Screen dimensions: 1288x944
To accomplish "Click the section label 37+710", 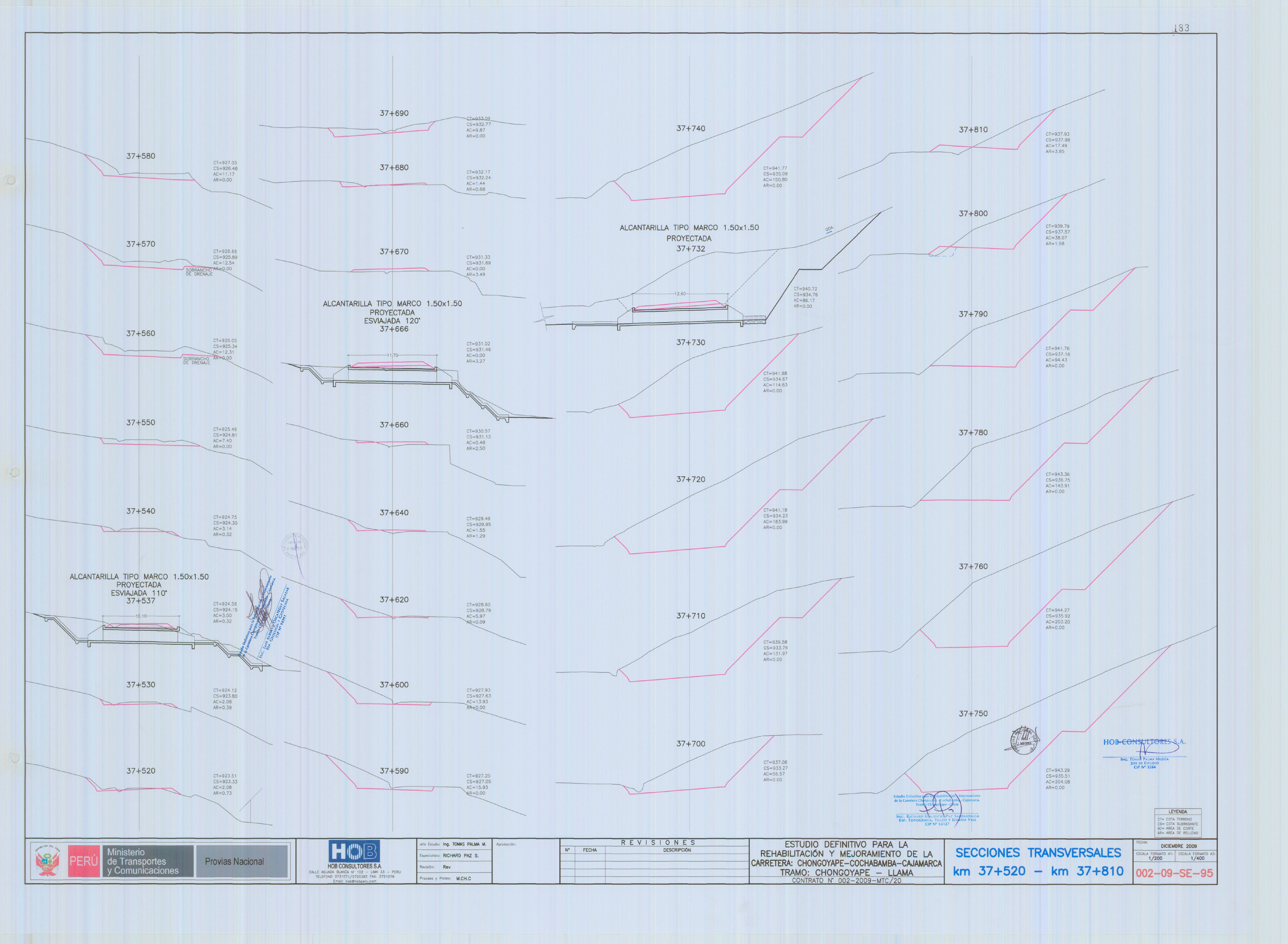I will point(691,616).
